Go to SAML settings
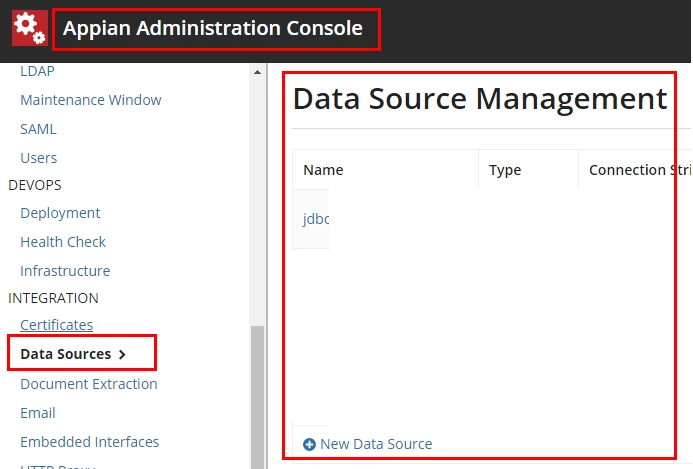Screen dimensions: 693x469 (38, 129)
